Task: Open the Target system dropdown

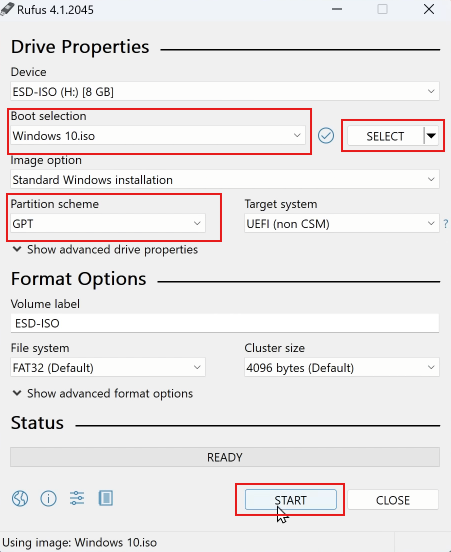Action: tap(342, 224)
